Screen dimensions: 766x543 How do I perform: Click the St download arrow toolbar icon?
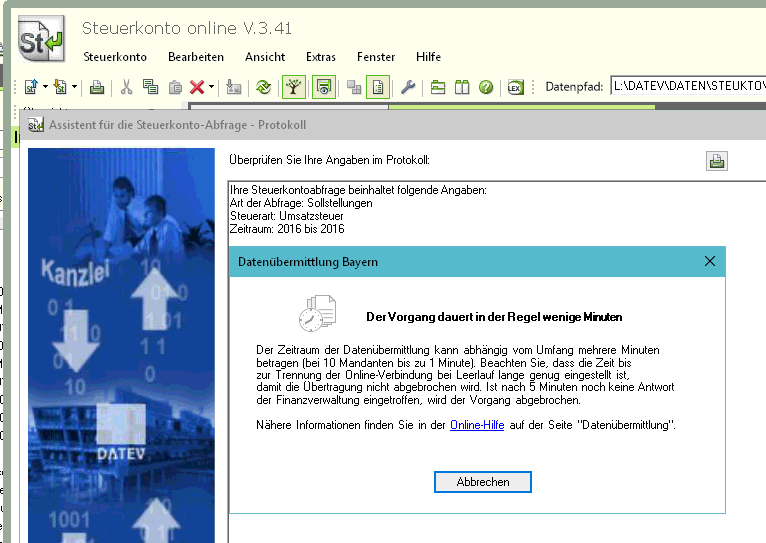pos(60,87)
